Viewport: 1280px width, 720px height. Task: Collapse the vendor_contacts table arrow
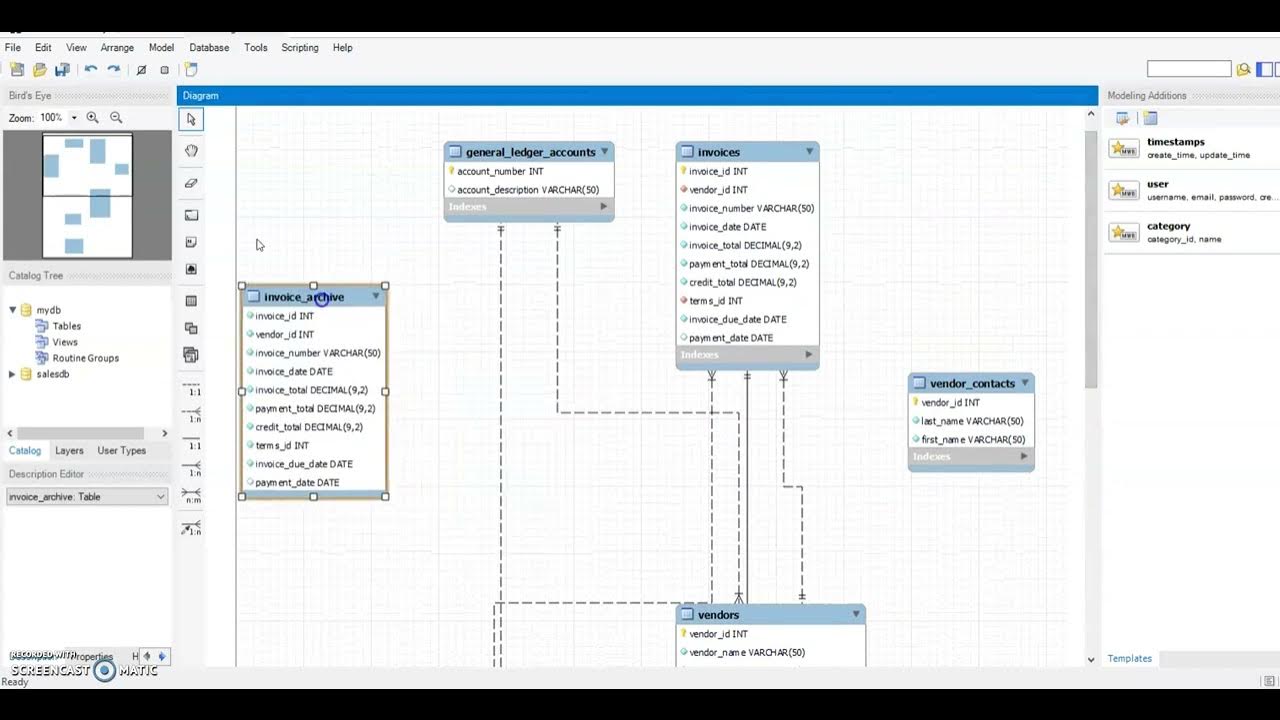click(x=1024, y=383)
